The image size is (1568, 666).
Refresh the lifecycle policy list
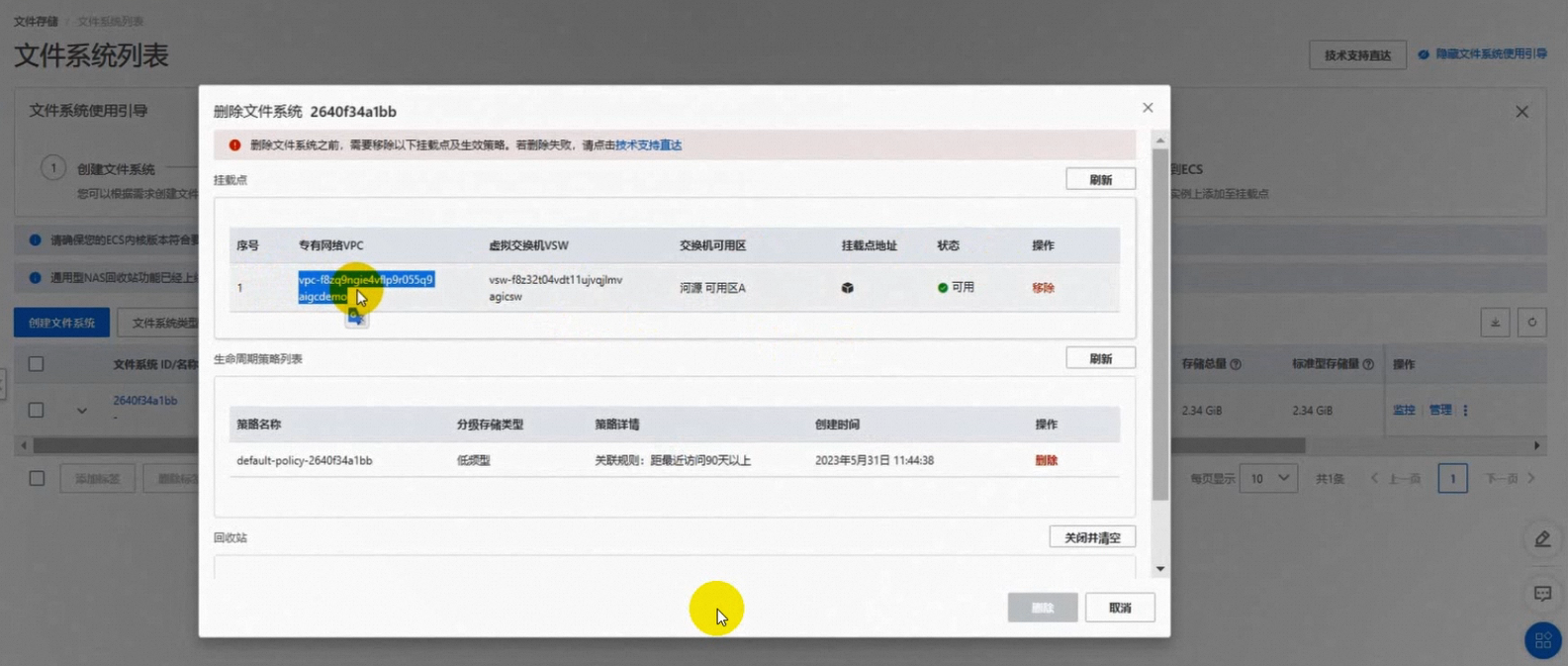(1100, 359)
